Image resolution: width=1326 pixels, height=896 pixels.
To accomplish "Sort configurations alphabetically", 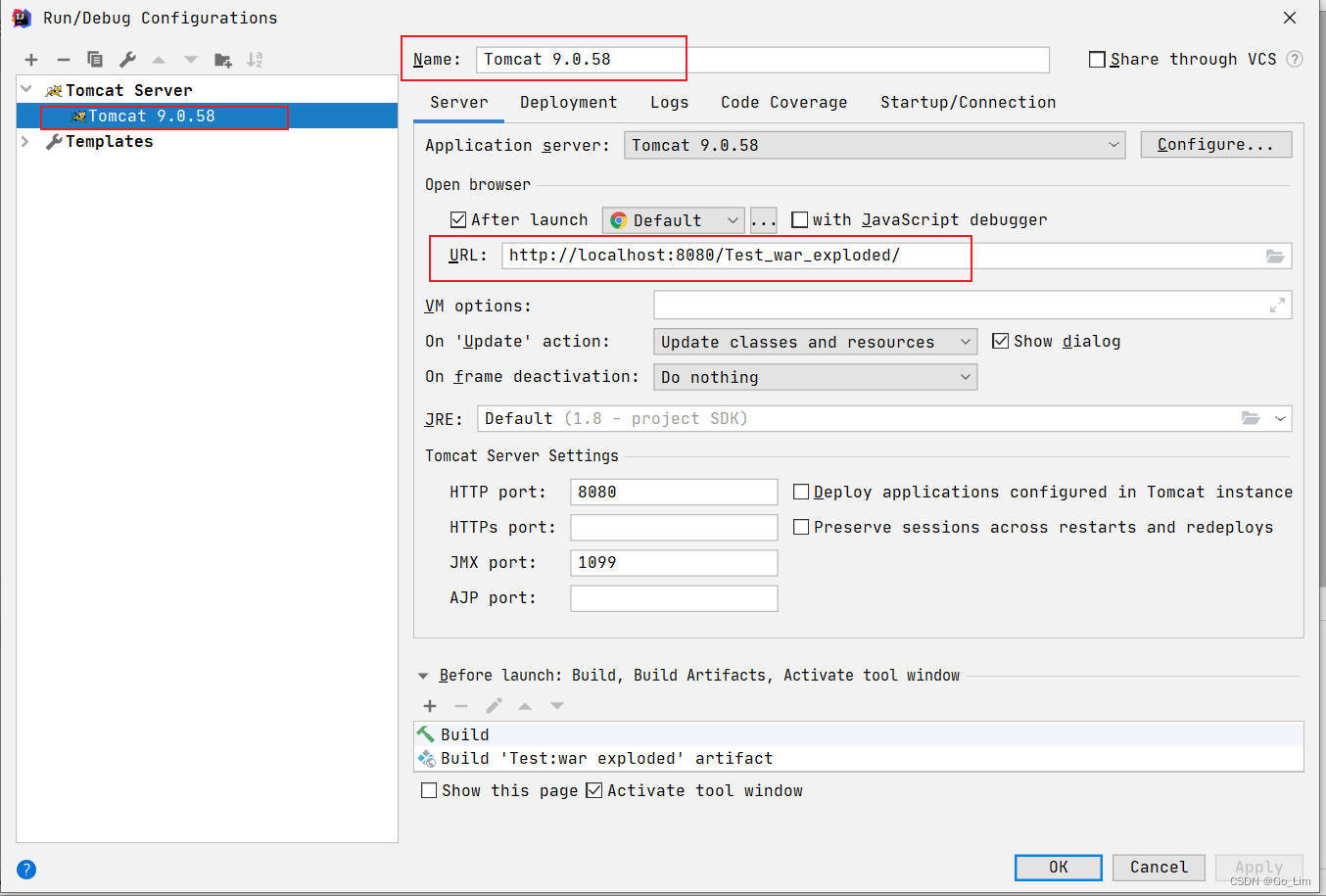I will point(255,60).
